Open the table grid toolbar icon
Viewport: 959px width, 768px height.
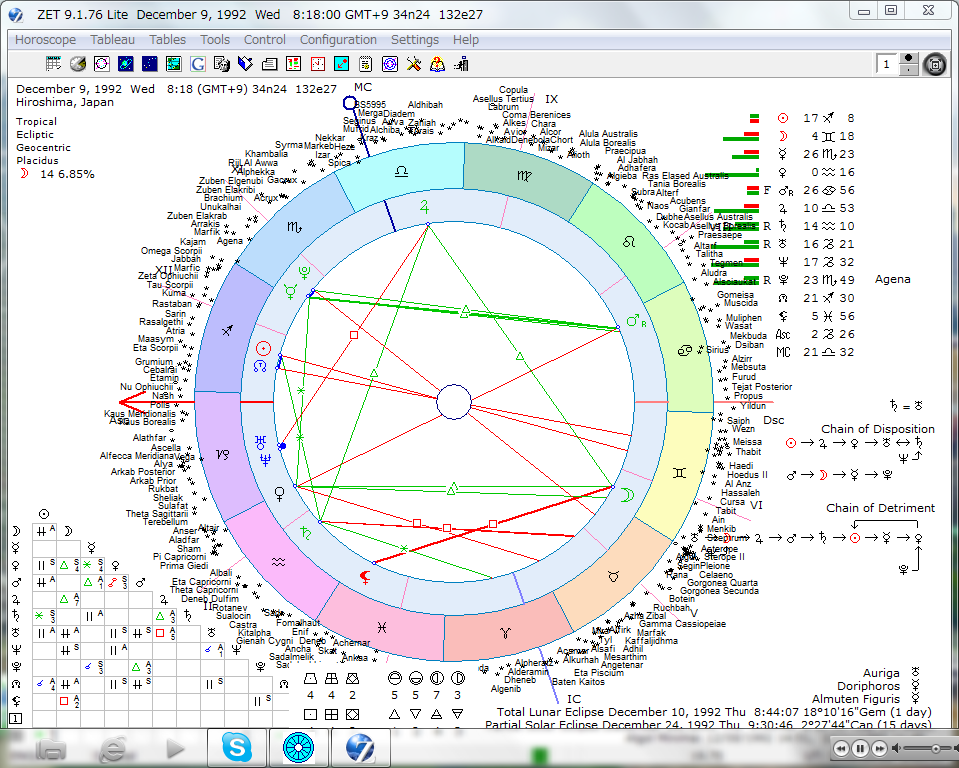(53, 64)
